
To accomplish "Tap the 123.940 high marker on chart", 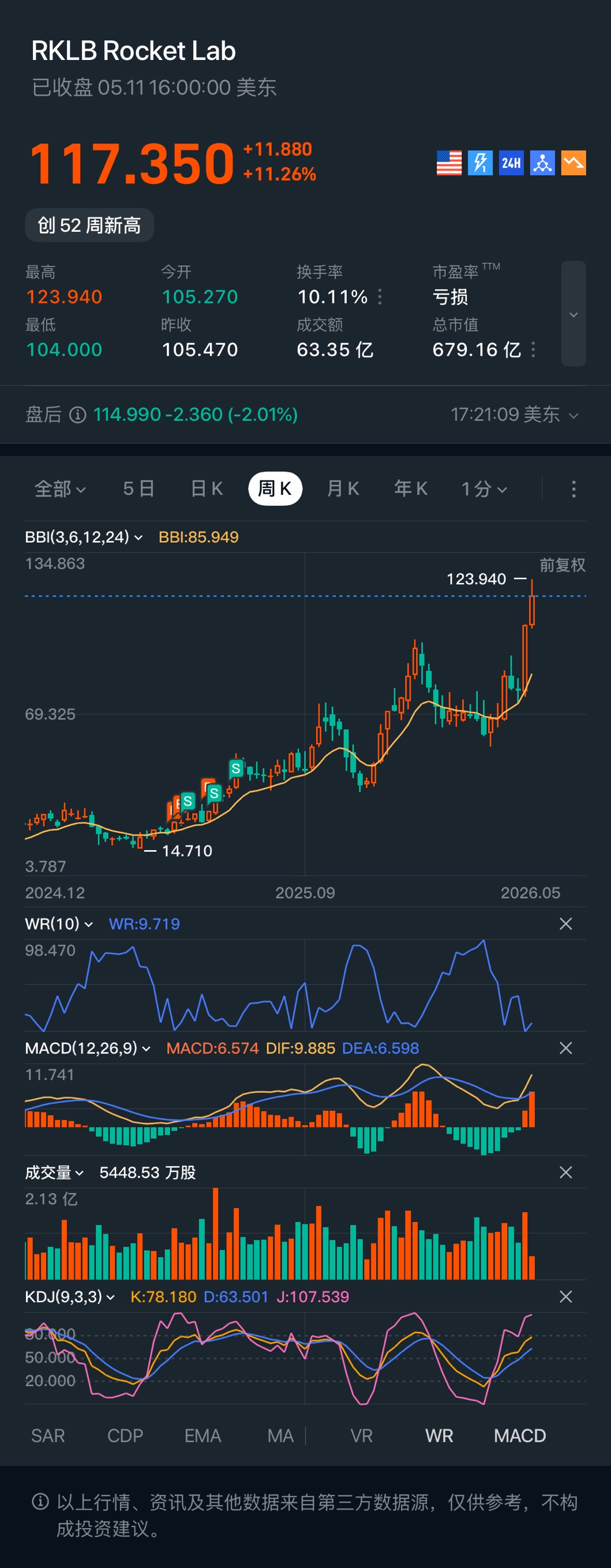I will click(477, 579).
